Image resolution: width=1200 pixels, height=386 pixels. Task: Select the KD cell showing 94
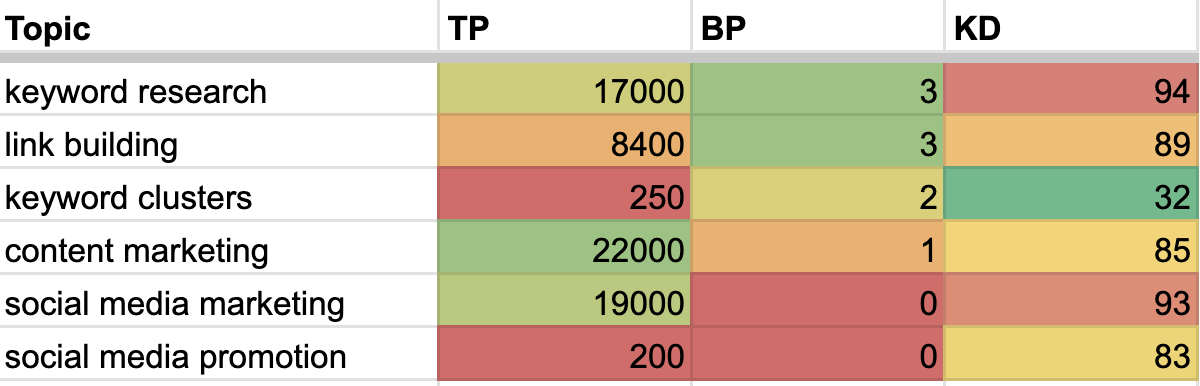click(x=1070, y=92)
